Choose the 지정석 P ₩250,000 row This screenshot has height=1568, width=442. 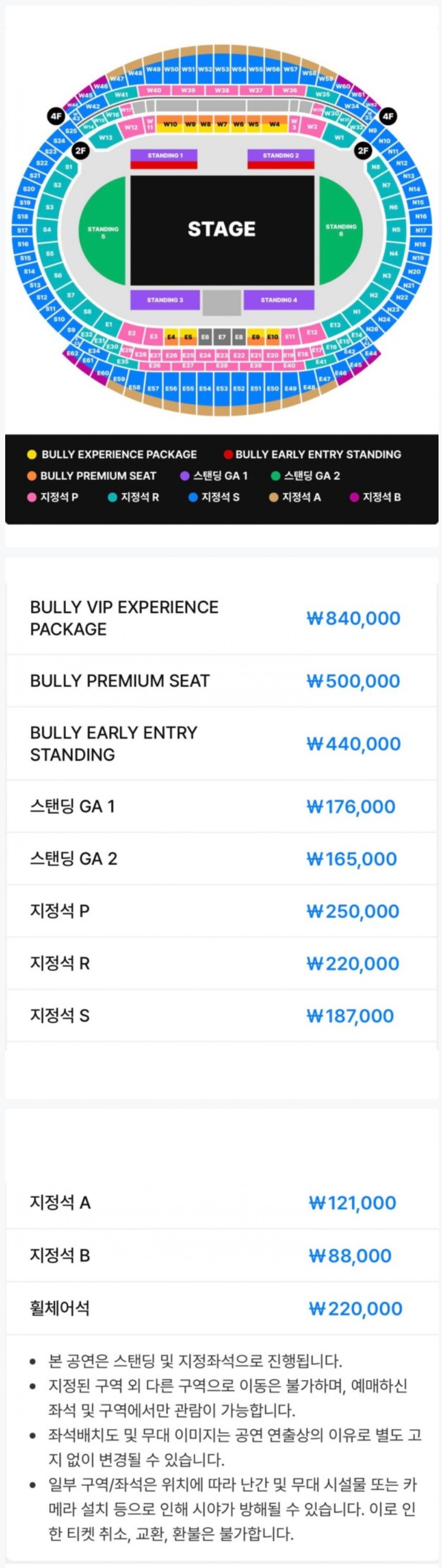pyautogui.click(x=222, y=911)
